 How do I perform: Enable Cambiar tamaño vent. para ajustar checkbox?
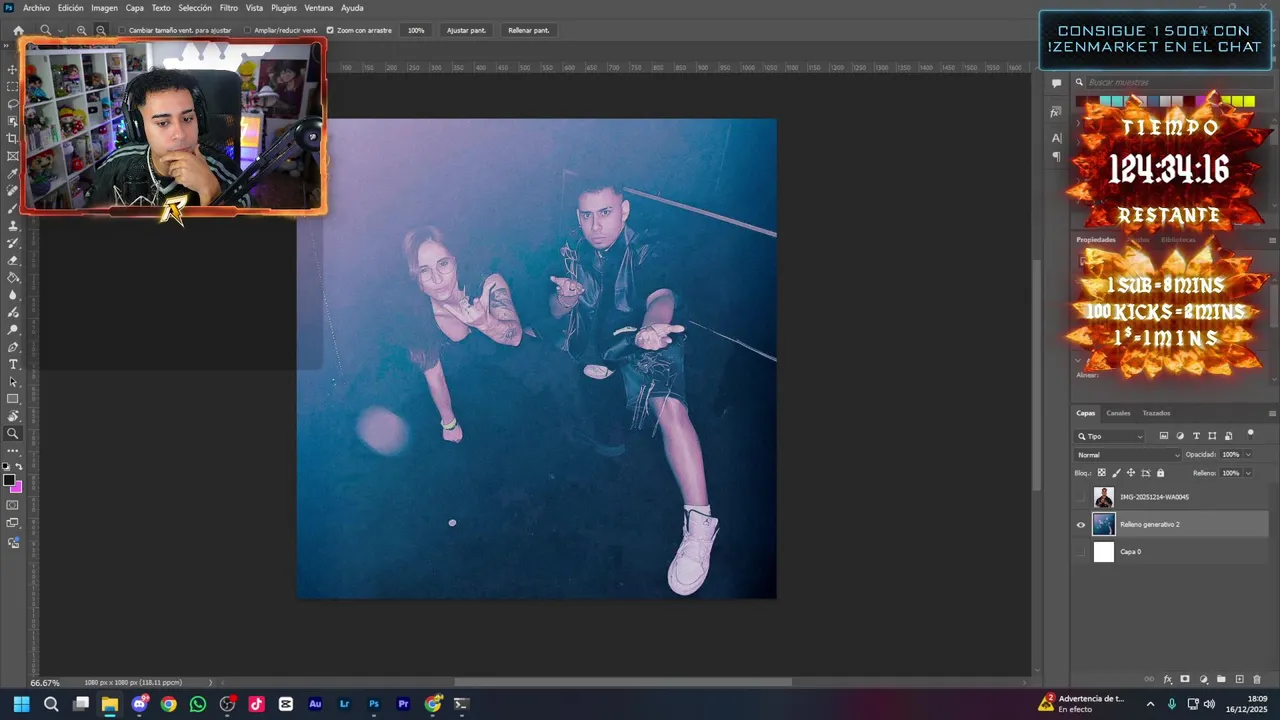pos(122,30)
